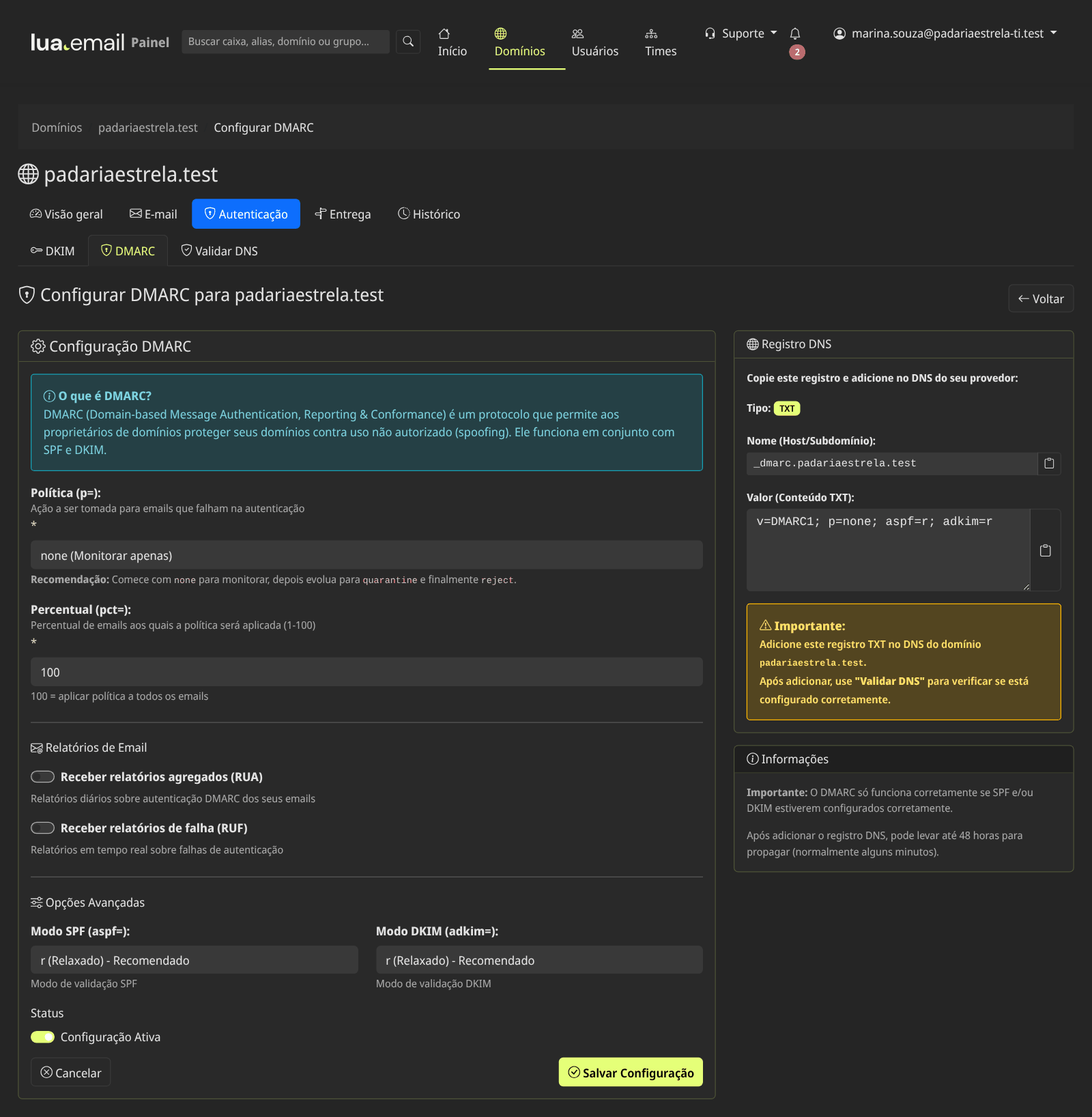The height and width of the screenshot is (1117, 1092).
Task: Toggle aggregated reports (RUA) switch
Action: coord(42,777)
